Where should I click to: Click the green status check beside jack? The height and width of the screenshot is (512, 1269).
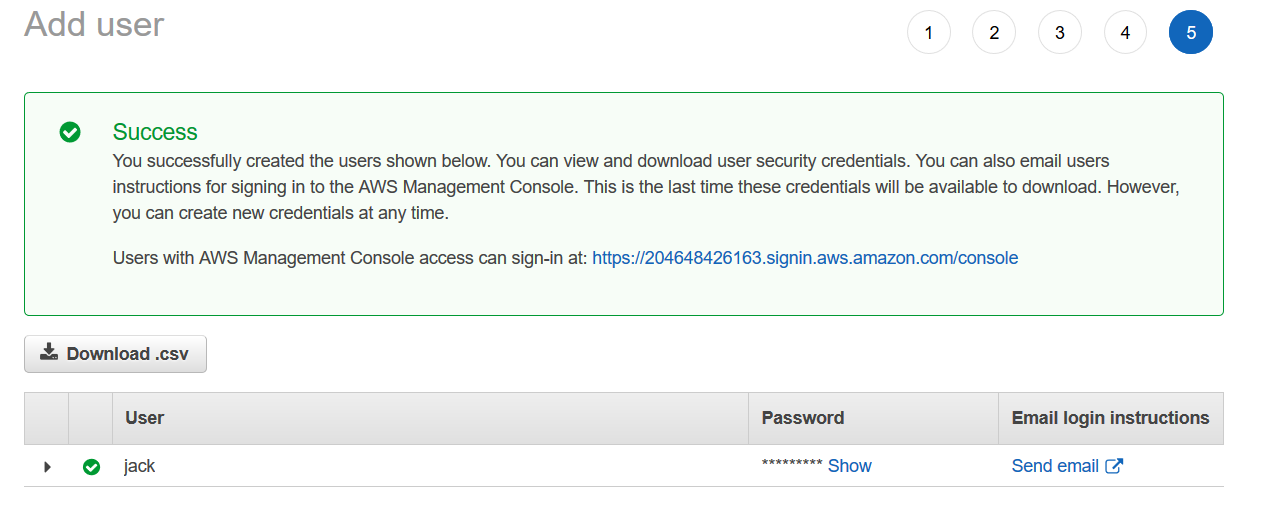point(91,466)
